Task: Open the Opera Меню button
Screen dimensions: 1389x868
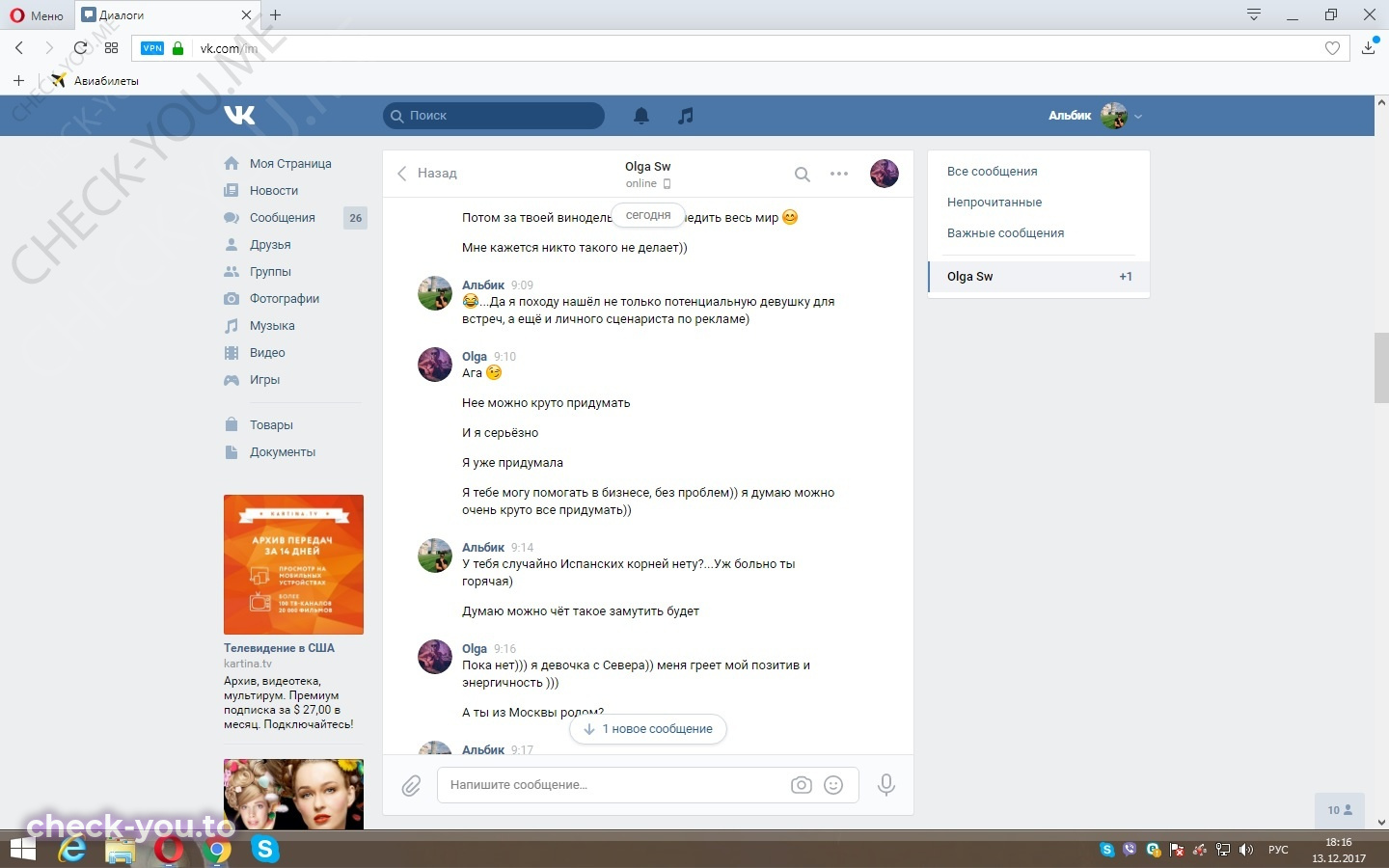Action: [x=37, y=15]
